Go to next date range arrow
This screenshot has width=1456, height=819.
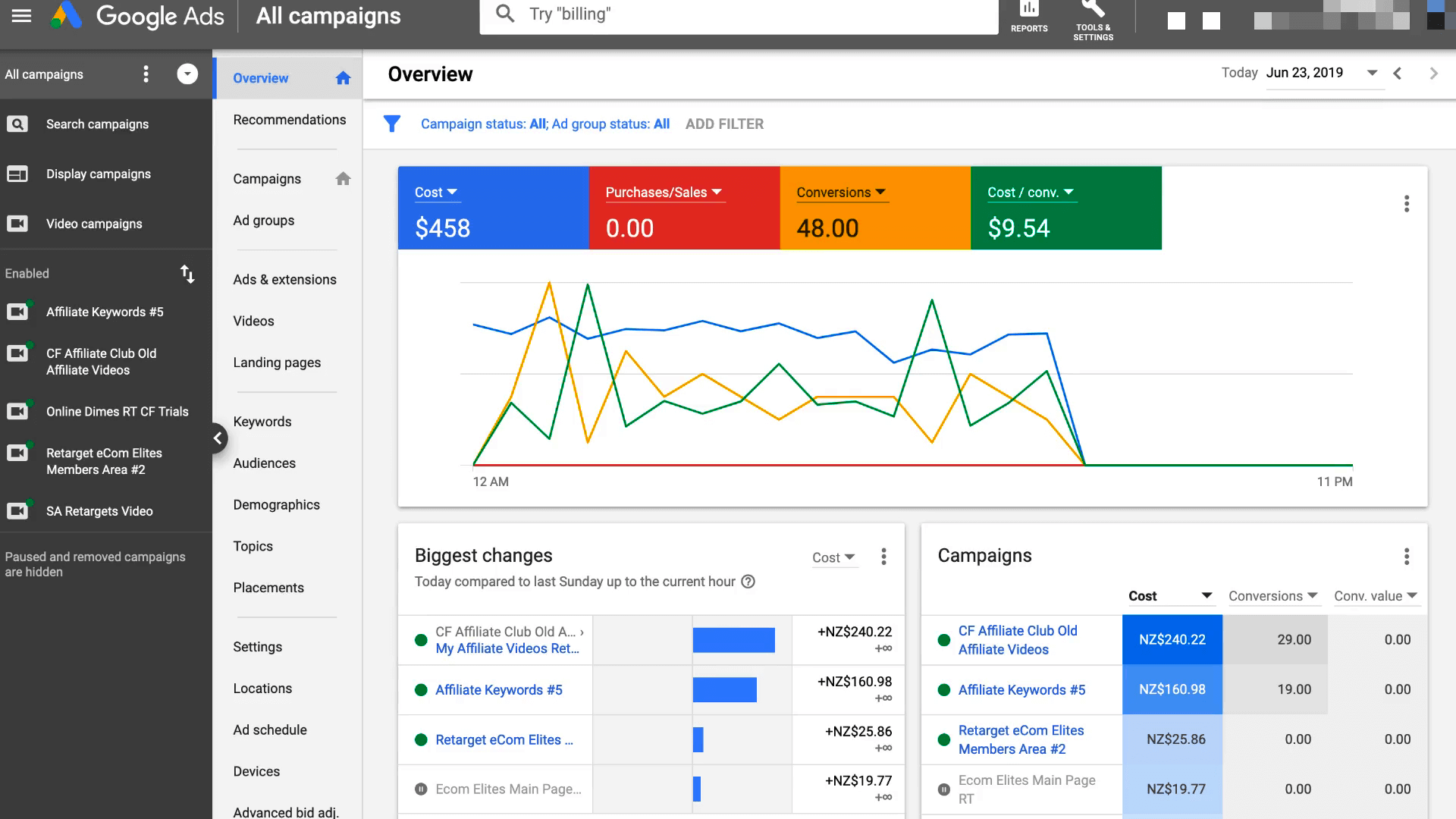point(1433,74)
